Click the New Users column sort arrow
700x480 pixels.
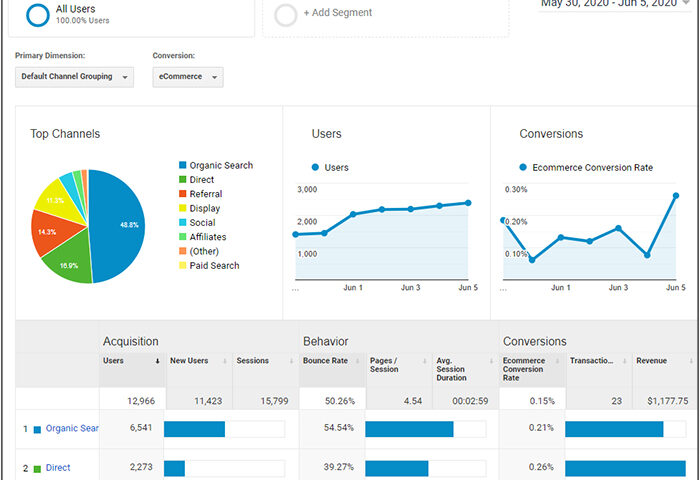click(x=225, y=361)
